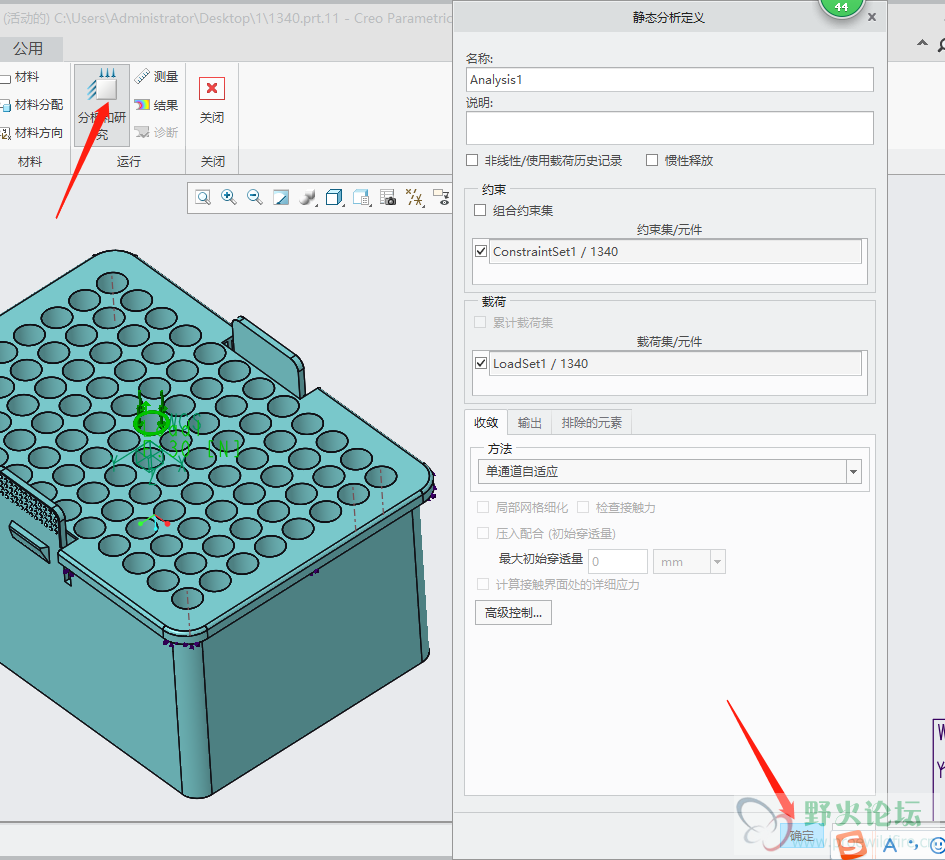Click the Repaint screen icon
The height and width of the screenshot is (860, 945).
(281, 197)
